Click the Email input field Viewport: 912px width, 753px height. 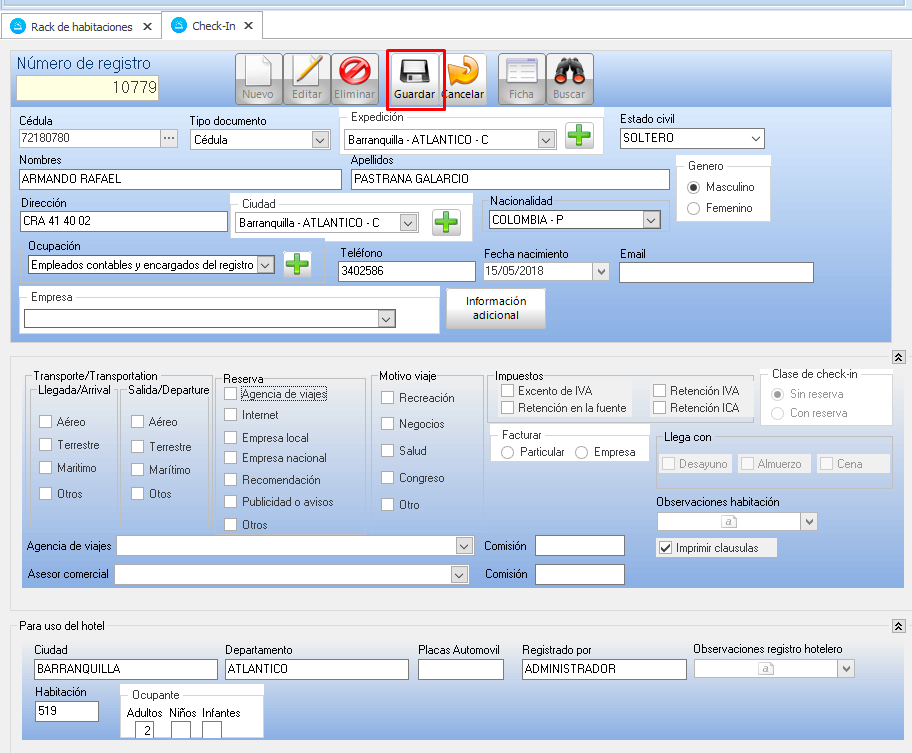[716, 272]
